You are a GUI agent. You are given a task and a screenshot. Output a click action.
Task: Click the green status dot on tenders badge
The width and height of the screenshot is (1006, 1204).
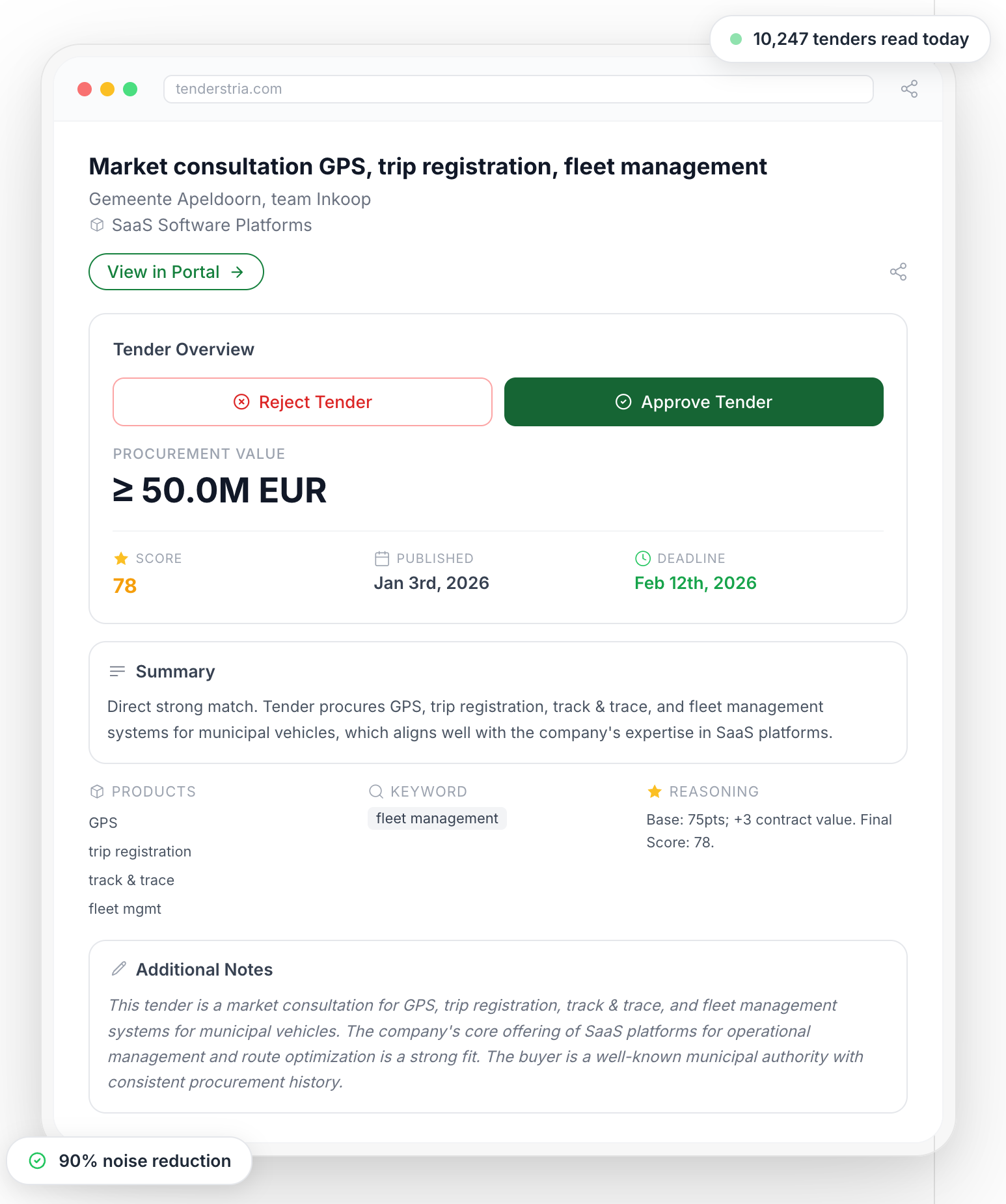736,39
